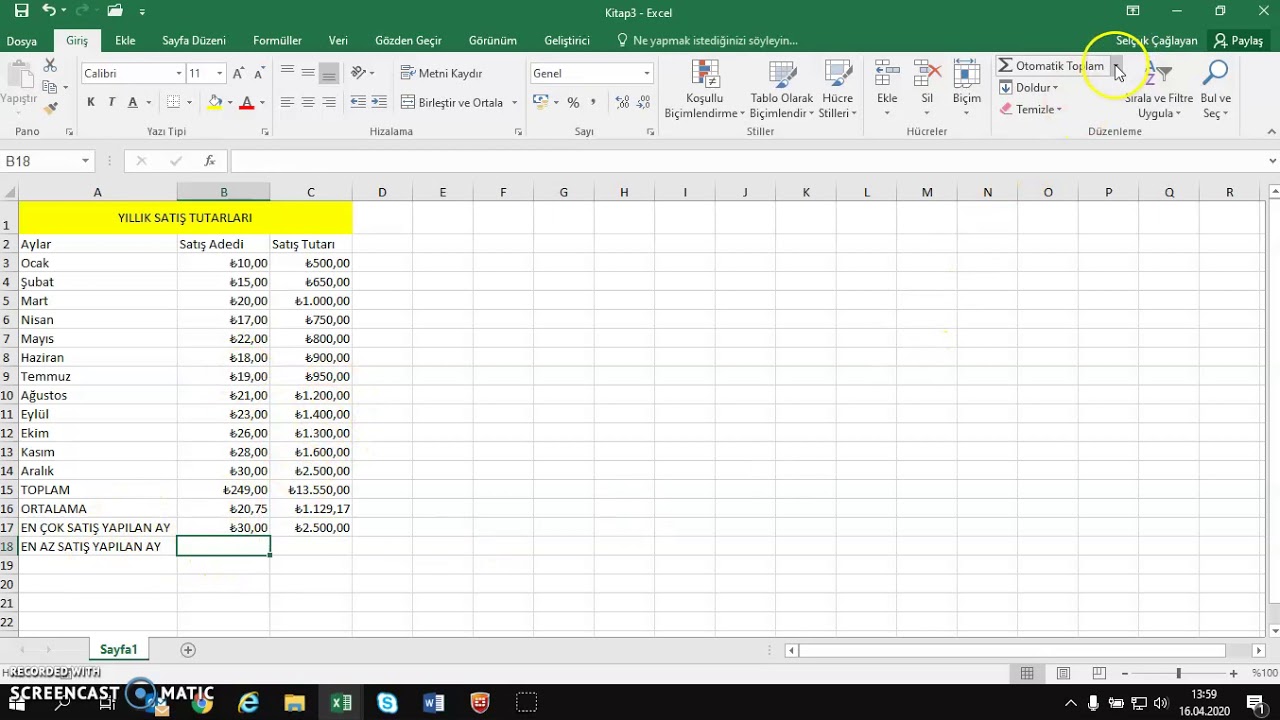This screenshot has width=1280, height=720.
Task: Open the font size 11 dropdown
Action: (220, 73)
